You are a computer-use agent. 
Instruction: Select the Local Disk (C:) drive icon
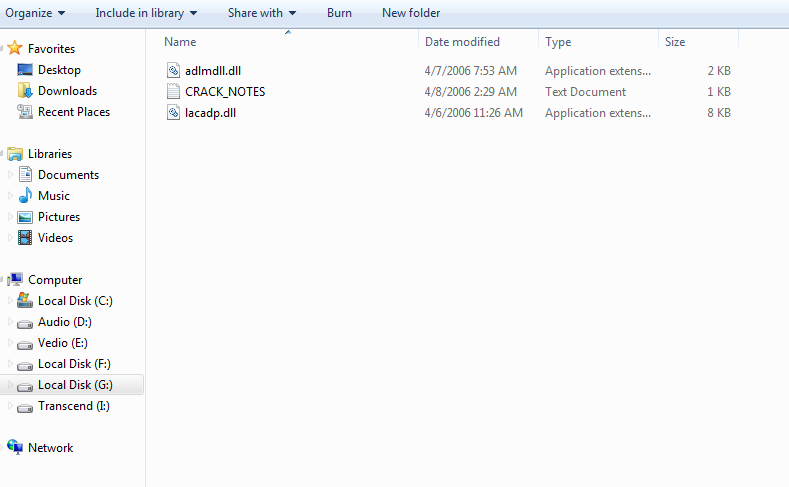pyautogui.click(x=25, y=300)
